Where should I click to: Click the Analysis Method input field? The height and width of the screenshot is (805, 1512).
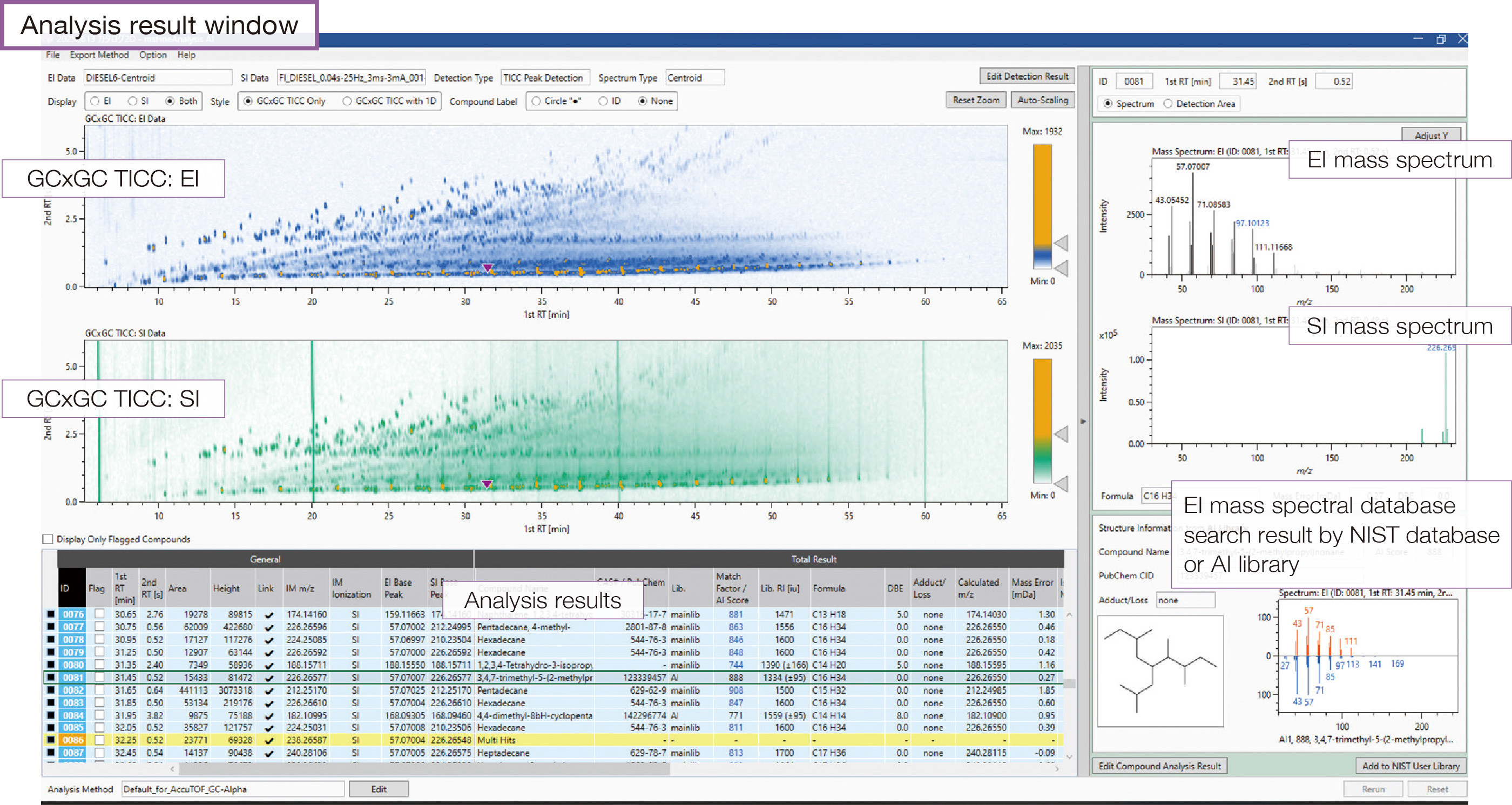[232, 789]
